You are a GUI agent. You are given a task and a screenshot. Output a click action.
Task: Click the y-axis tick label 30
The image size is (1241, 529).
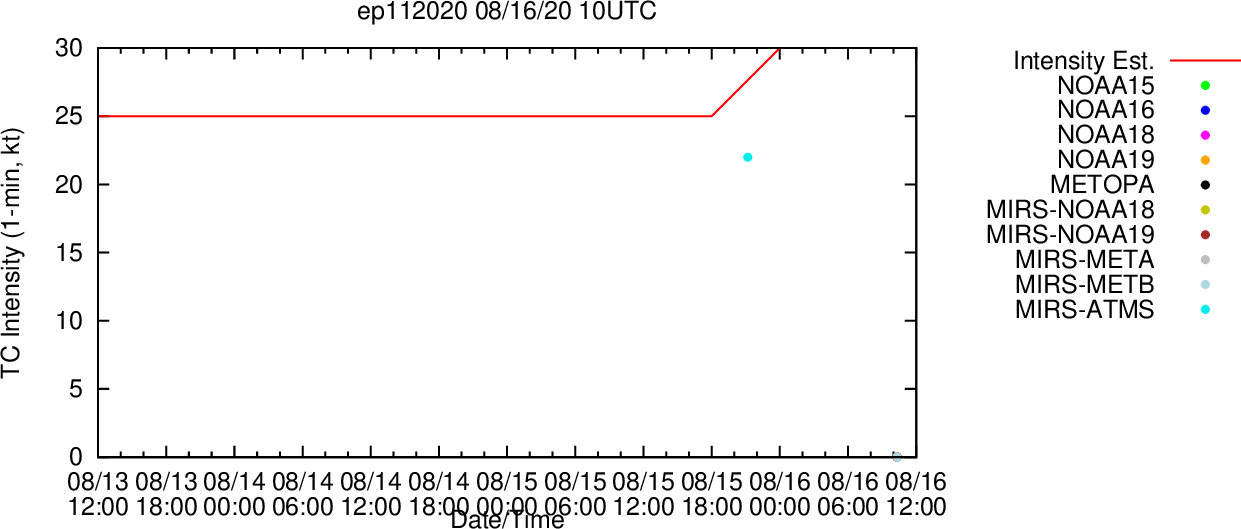pos(69,48)
